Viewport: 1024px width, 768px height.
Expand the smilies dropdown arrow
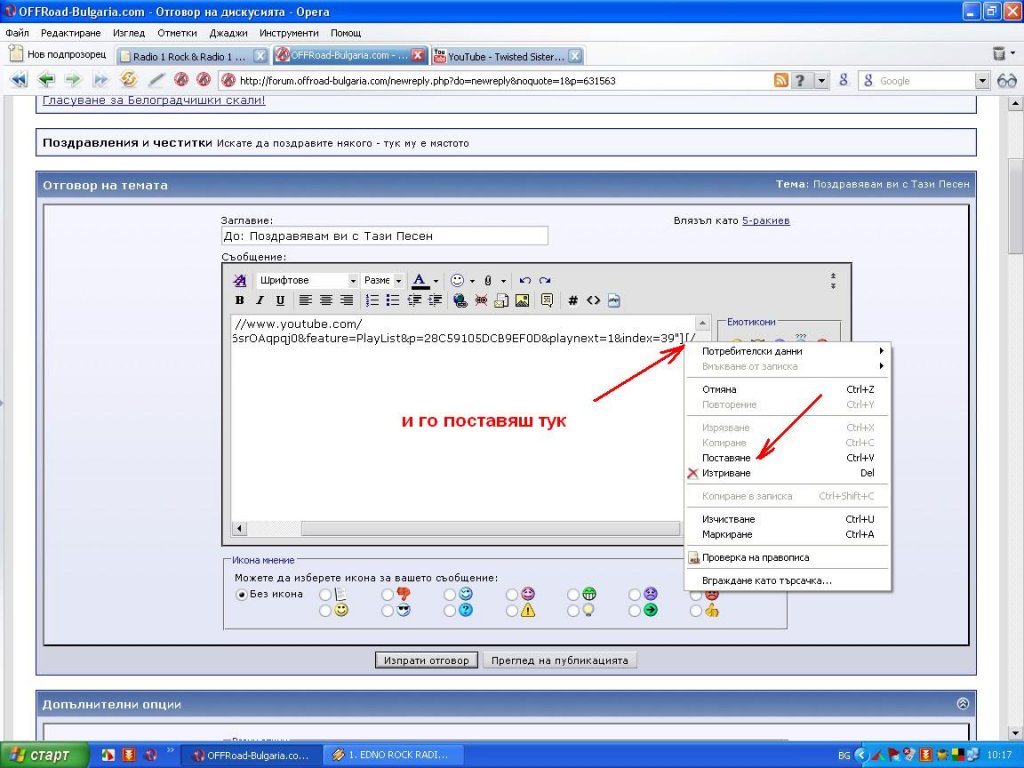(x=472, y=281)
